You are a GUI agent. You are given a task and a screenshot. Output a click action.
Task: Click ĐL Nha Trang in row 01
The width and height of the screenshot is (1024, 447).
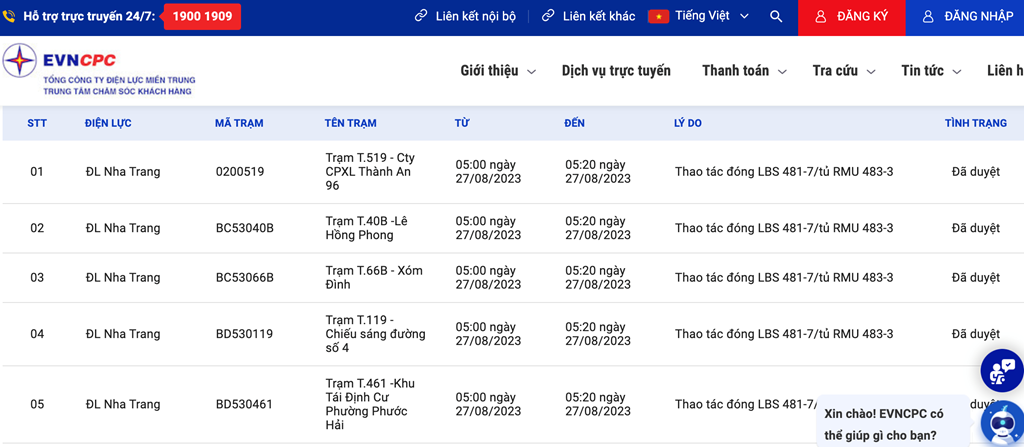coord(122,172)
